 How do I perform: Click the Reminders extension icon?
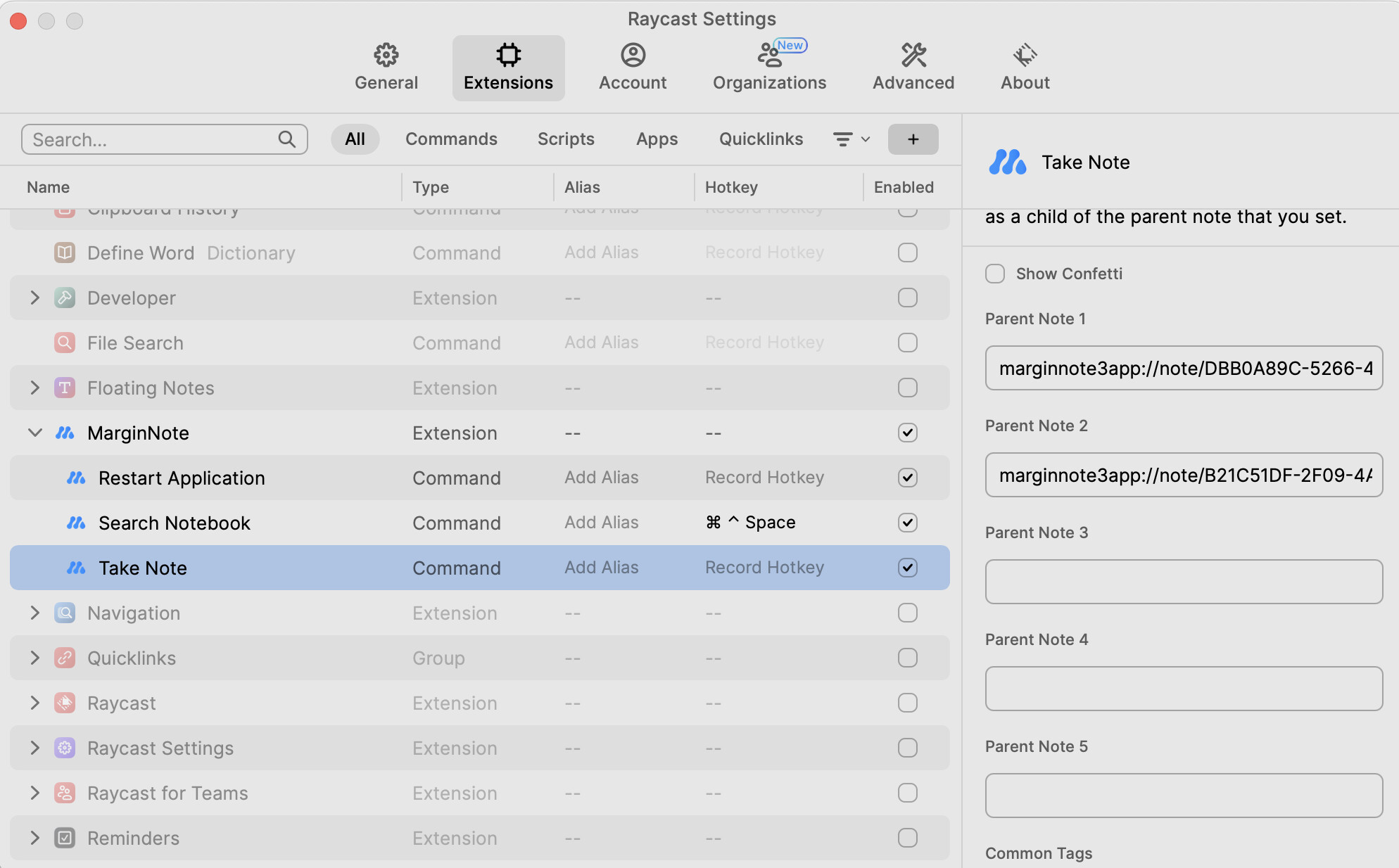65,838
